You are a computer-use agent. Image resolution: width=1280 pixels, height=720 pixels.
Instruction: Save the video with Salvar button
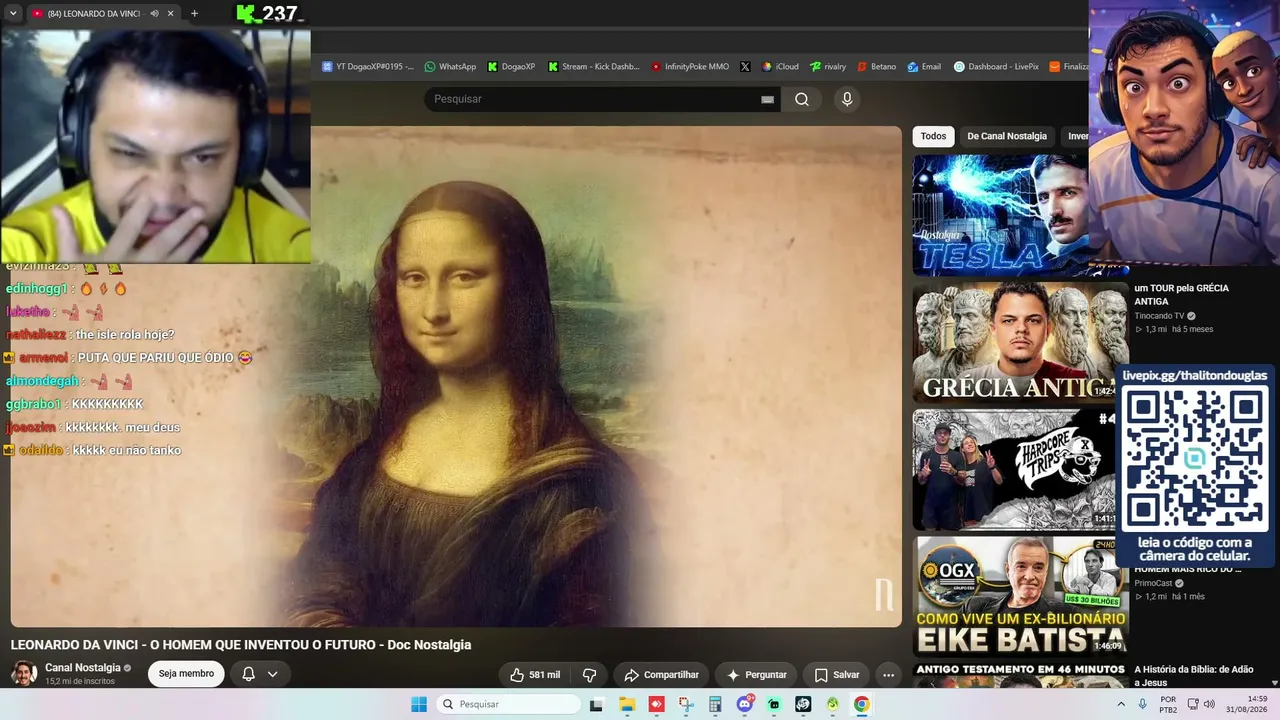click(836, 675)
